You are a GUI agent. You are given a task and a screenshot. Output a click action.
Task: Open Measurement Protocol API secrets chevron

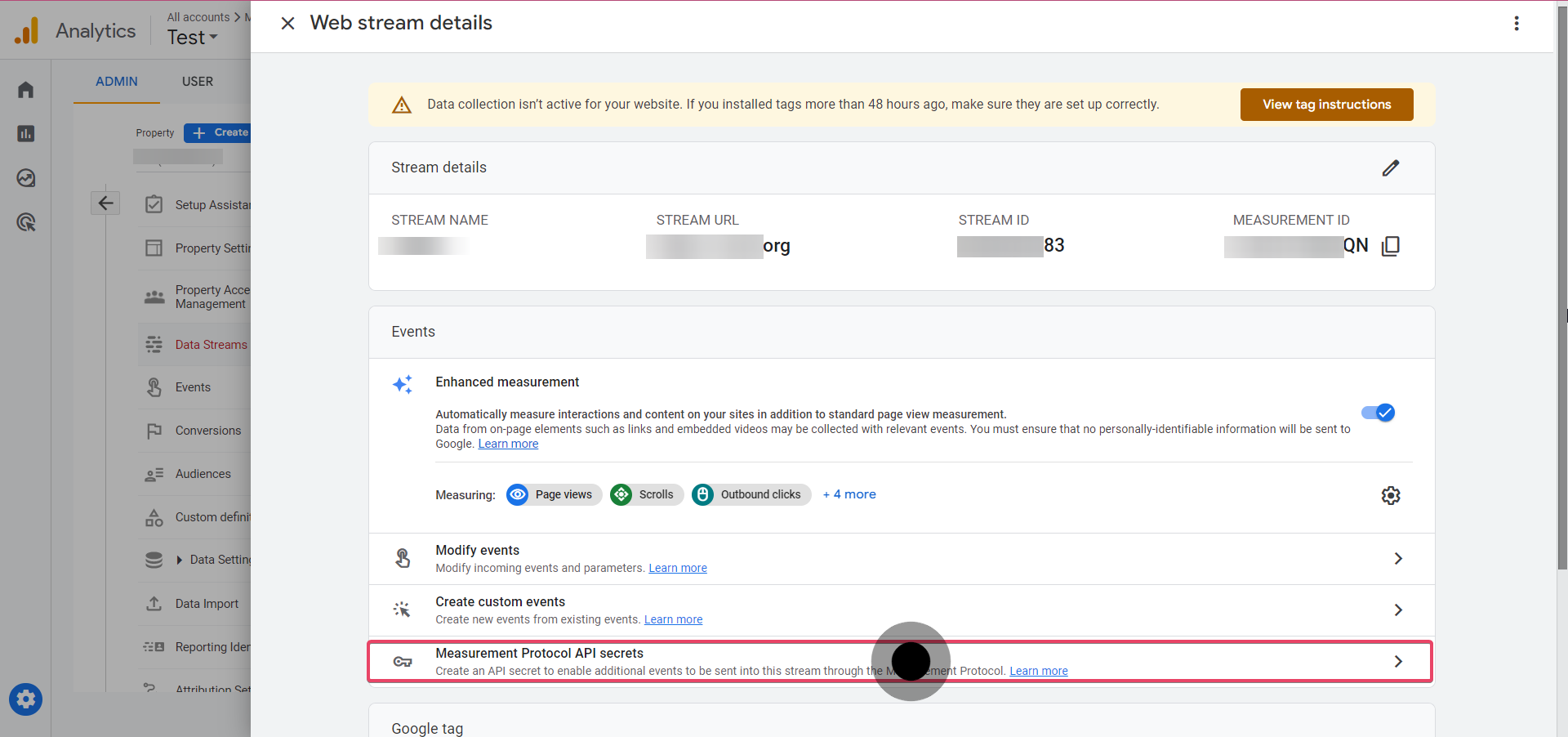point(1398,662)
